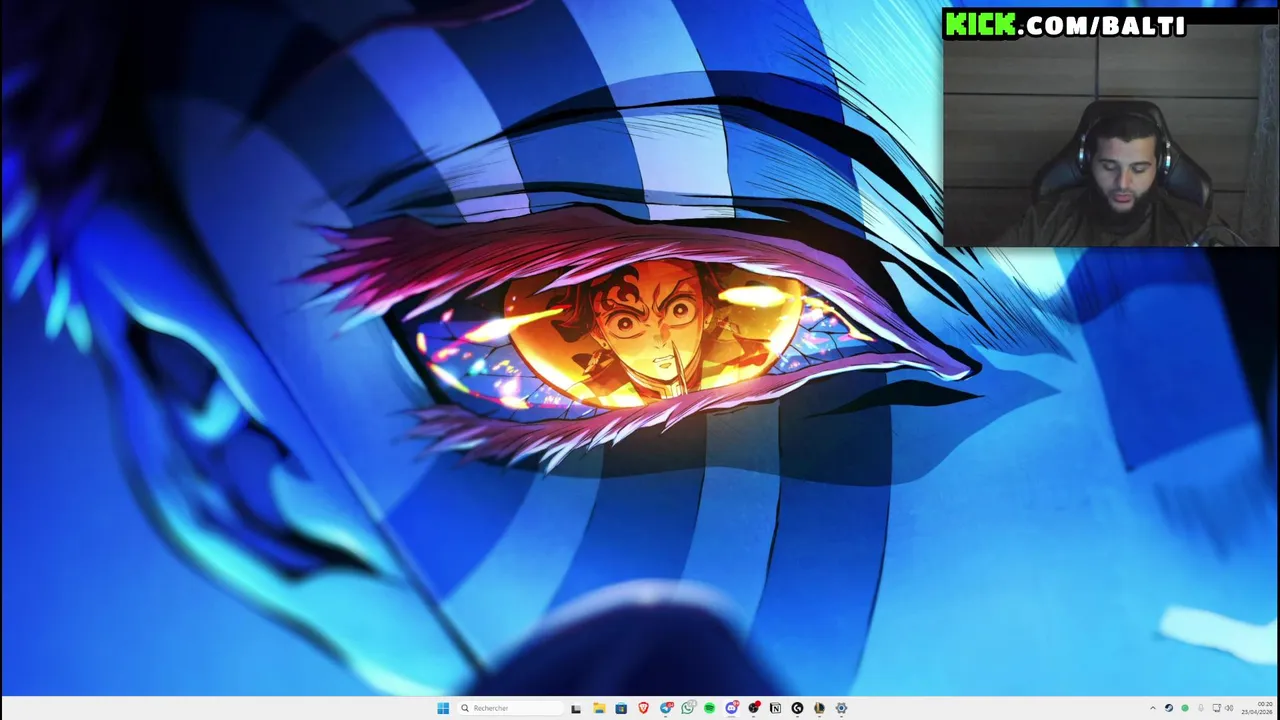This screenshot has width=1280, height=720.
Task: Click the Rechercher taskbar search box
Action: tap(511, 708)
